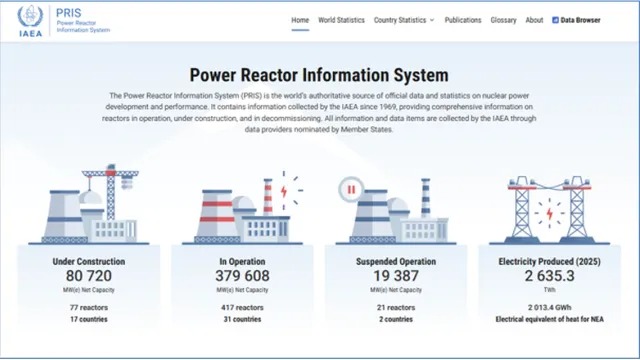Click the pause symbol on the suspended plant
The image size is (640, 360).
point(351,189)
